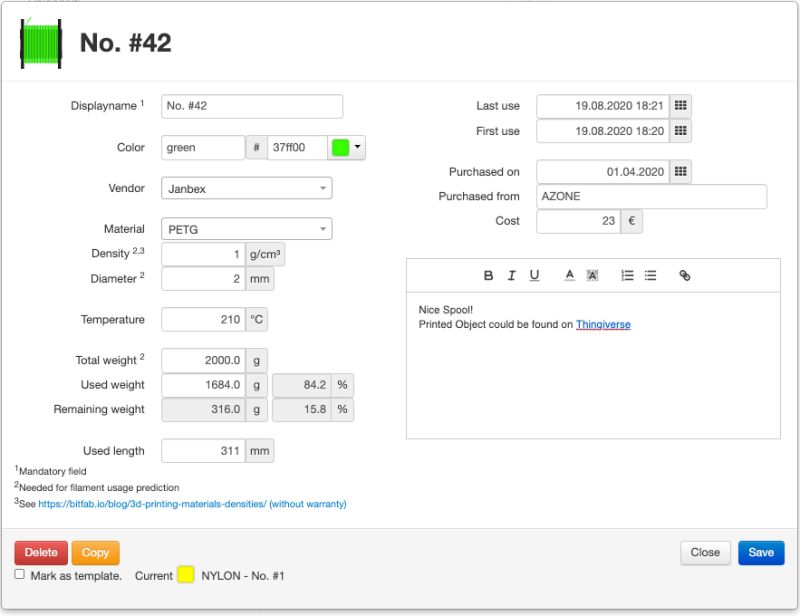Click the 'NYLON - No. #1' current spool text

pyautogui.click(x=243, y=576)
